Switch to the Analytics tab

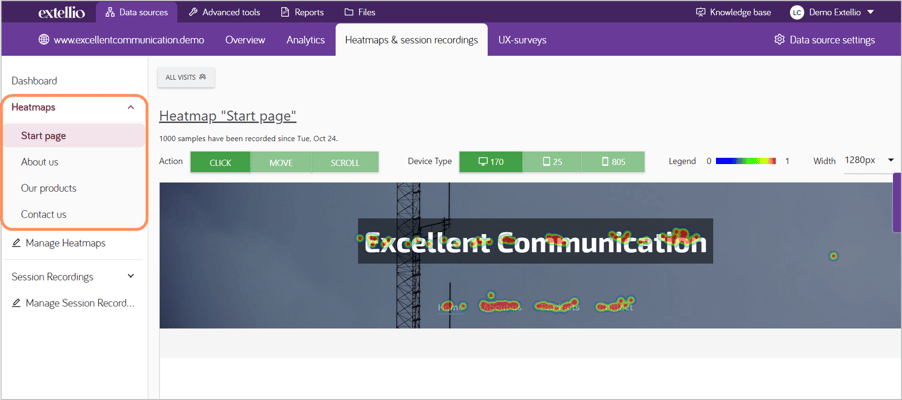305,40
